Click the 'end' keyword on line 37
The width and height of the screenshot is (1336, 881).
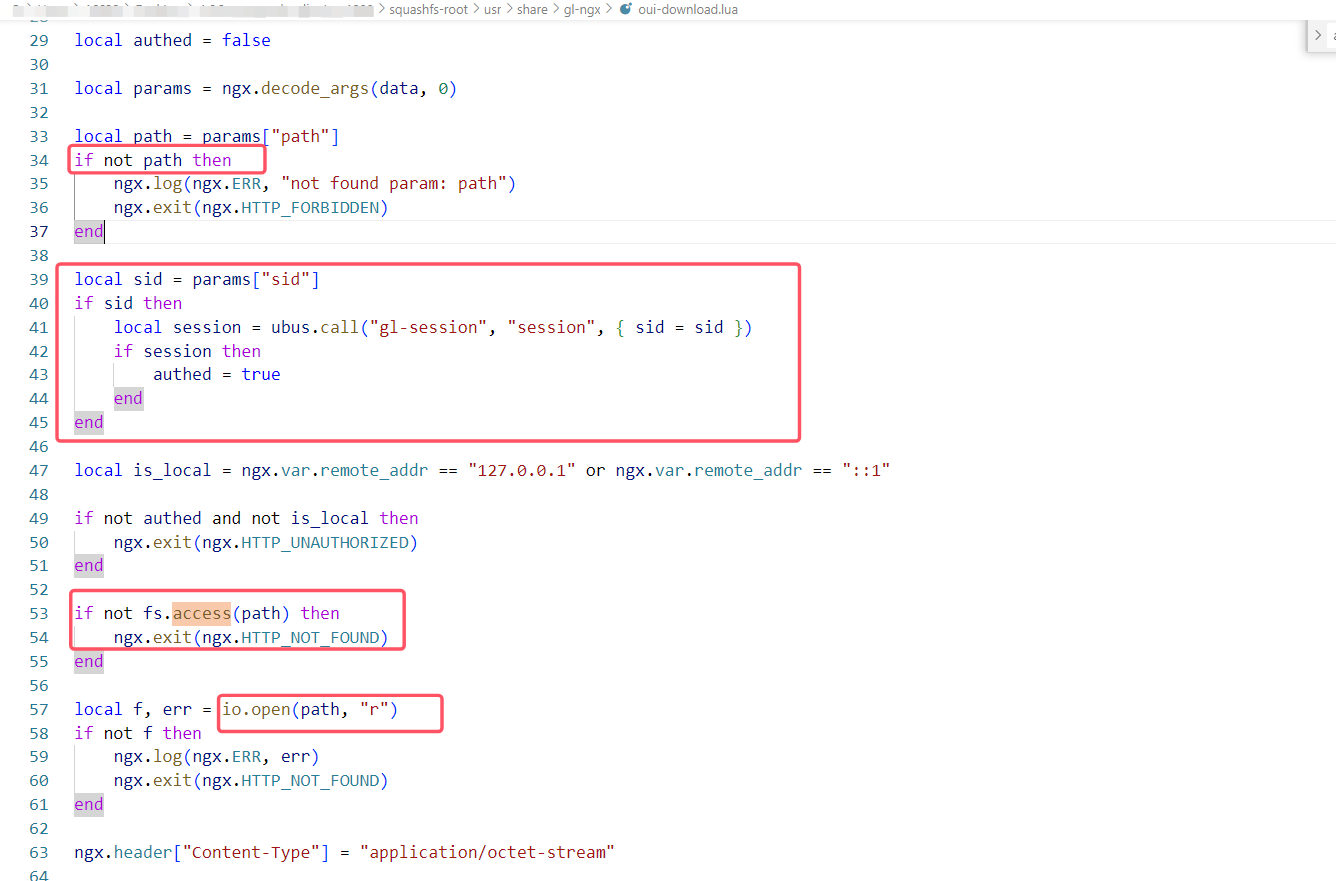[x=89, y=231]
